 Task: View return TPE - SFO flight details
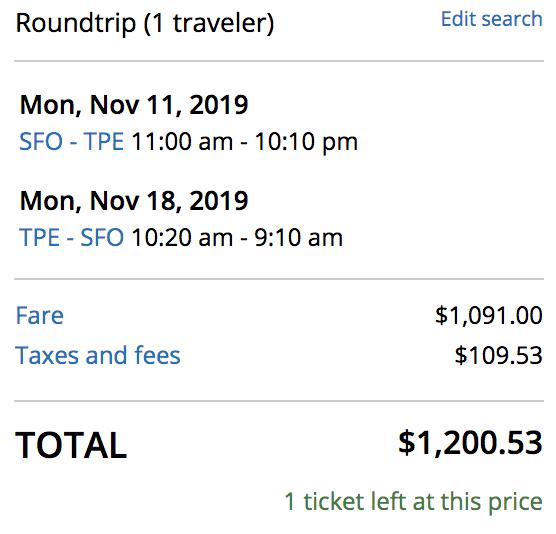click(71, 237)
